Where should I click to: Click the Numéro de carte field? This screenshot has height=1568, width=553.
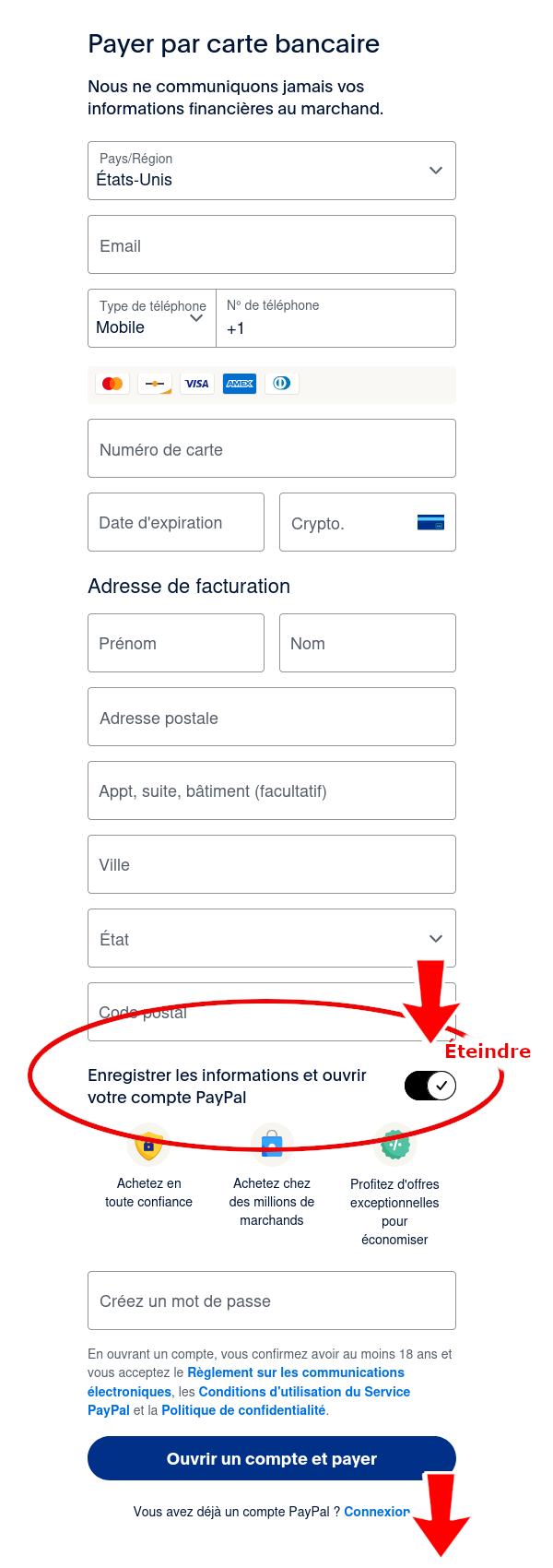tap(272, 449)
